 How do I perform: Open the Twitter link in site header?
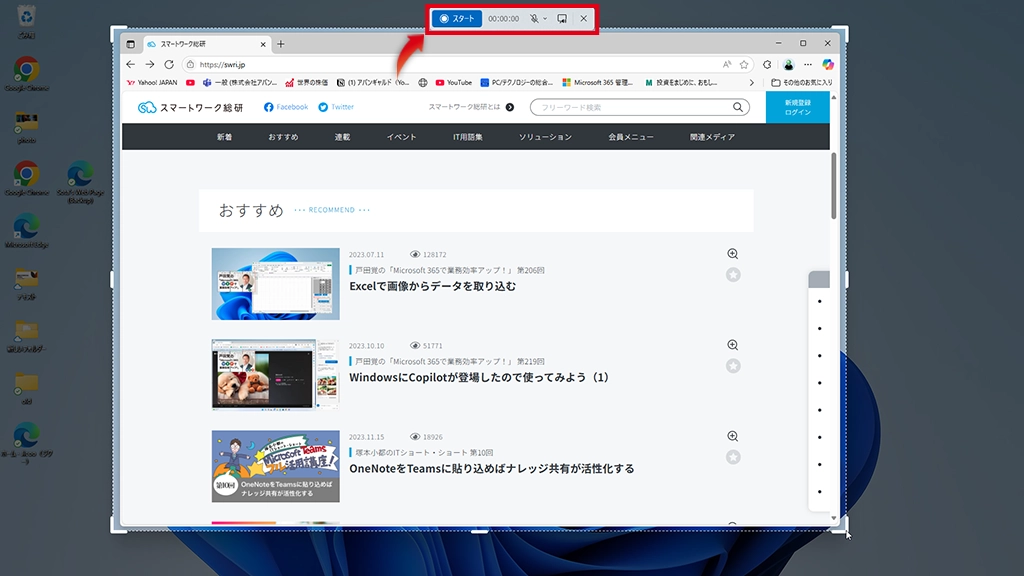[x=336, y=107]
